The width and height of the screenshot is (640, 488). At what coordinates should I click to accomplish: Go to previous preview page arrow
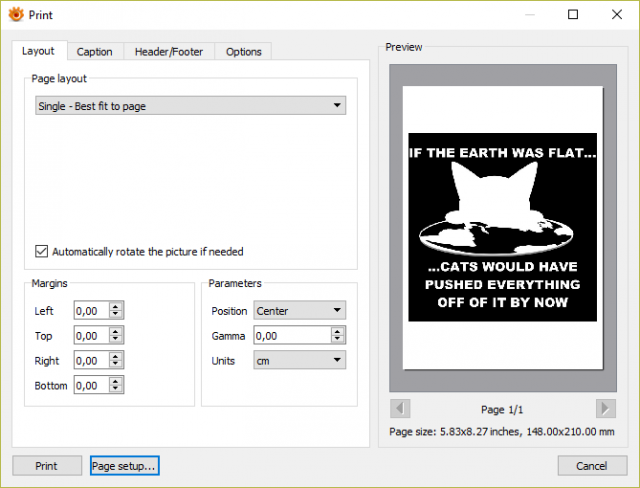[400, 408]
